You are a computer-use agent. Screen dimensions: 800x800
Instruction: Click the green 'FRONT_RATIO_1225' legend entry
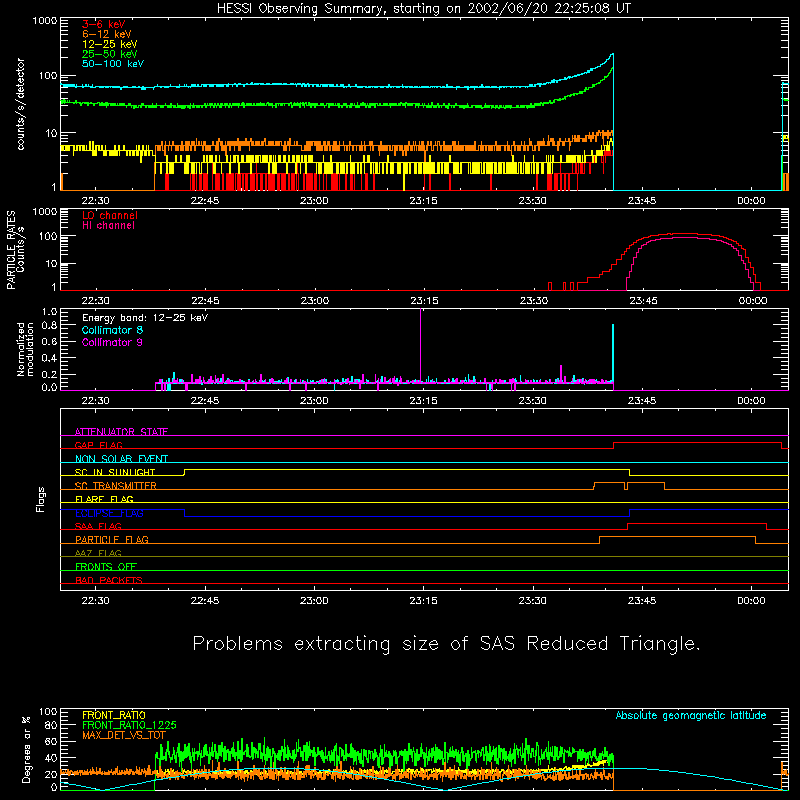129,725
